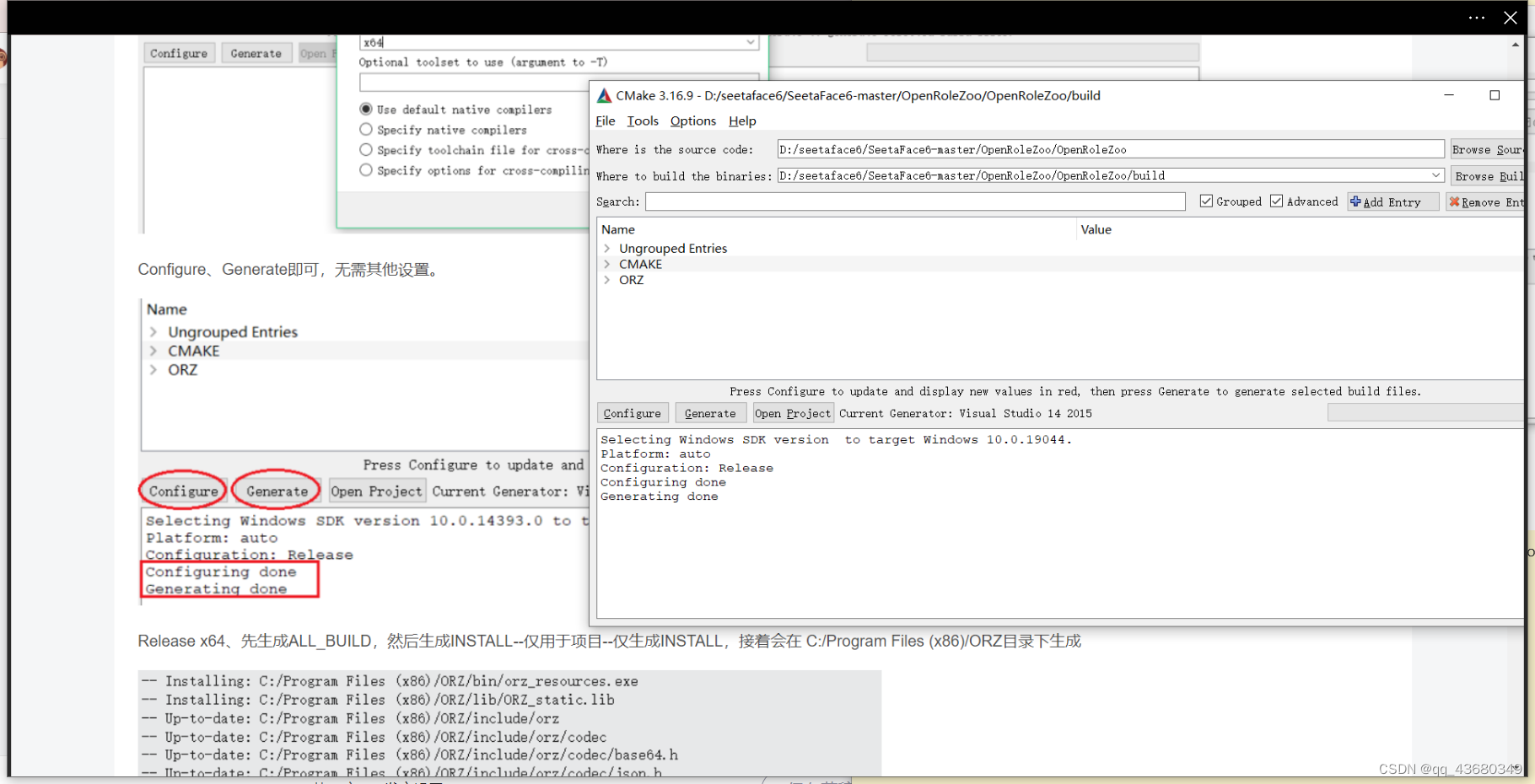This screenshot has width=1535, height=784.
Task: Select the "Specify native compilers" radio button
Action: (366, 129)
